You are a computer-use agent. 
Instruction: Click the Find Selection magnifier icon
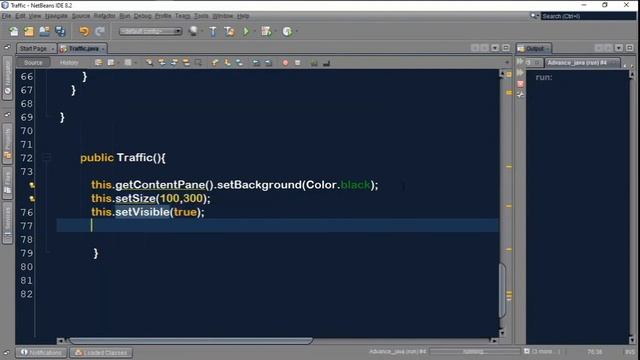click(149, 62)
